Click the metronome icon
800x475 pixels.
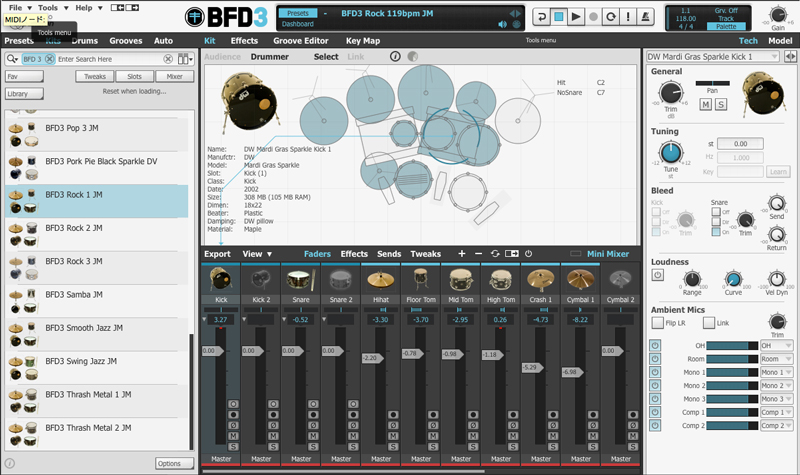point(645,16)
